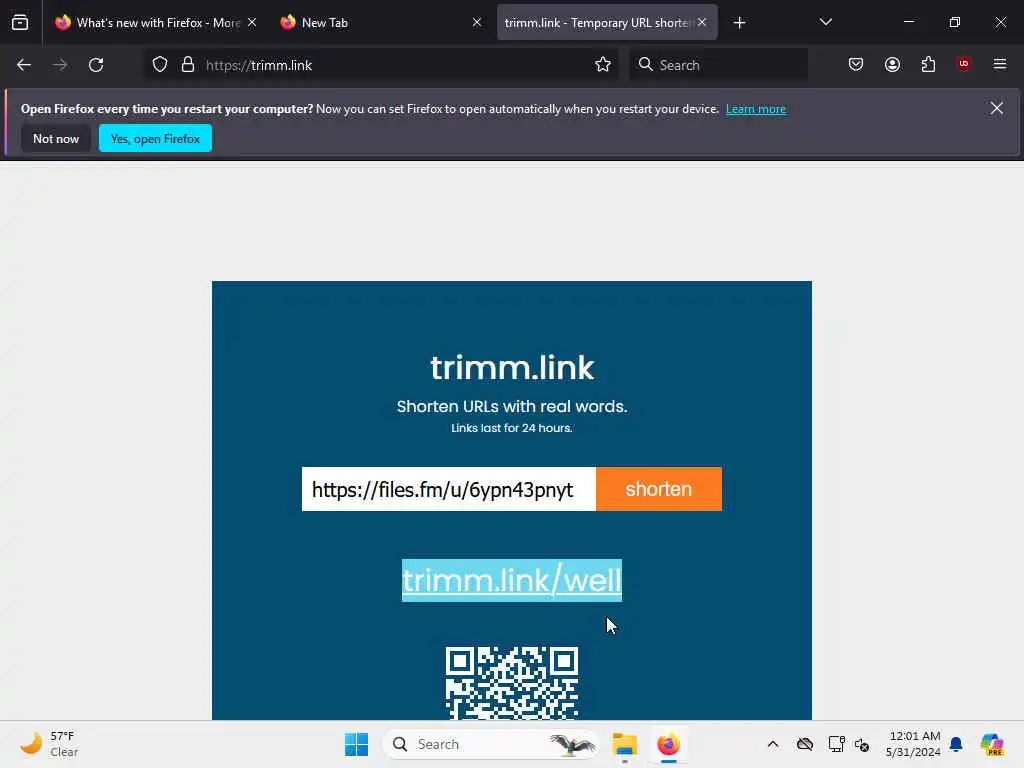This screenshot has height=768, width=1024.
Task: Click 'Shorten URLs with real words.' text
Action: coord(512,406)
